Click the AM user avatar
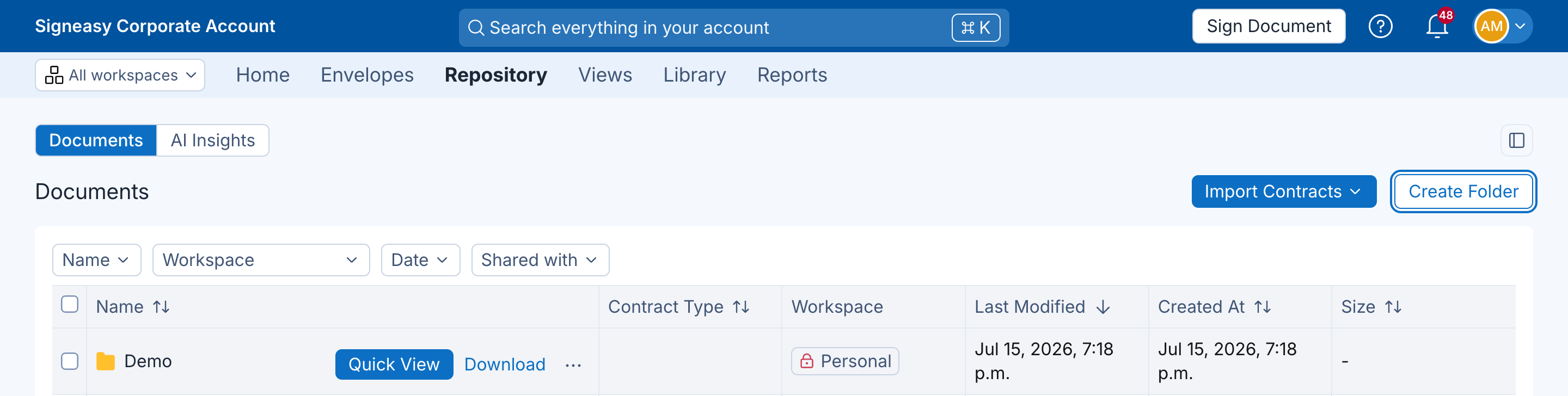The image size is (1568, 396). coord(1491,26)
